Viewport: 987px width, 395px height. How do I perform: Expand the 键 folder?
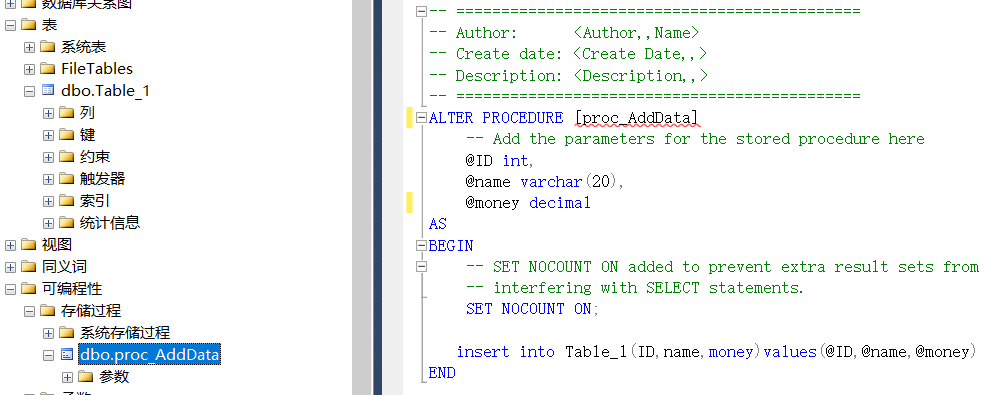(48, 135)
